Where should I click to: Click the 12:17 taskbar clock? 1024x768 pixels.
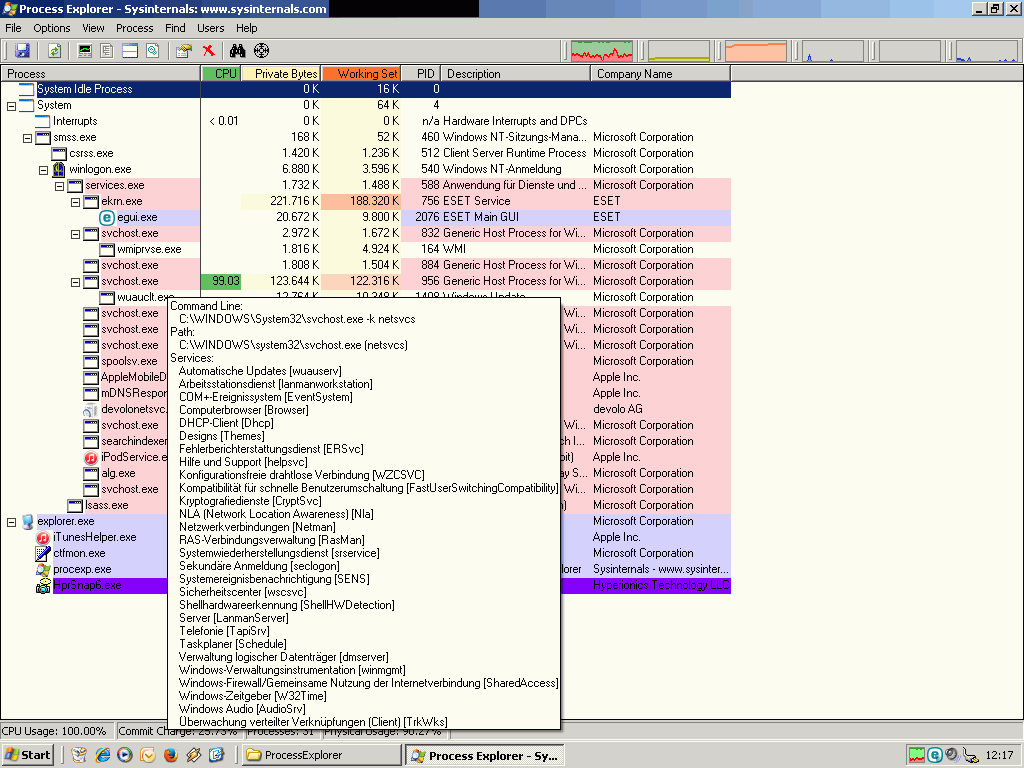click(999, 755)
